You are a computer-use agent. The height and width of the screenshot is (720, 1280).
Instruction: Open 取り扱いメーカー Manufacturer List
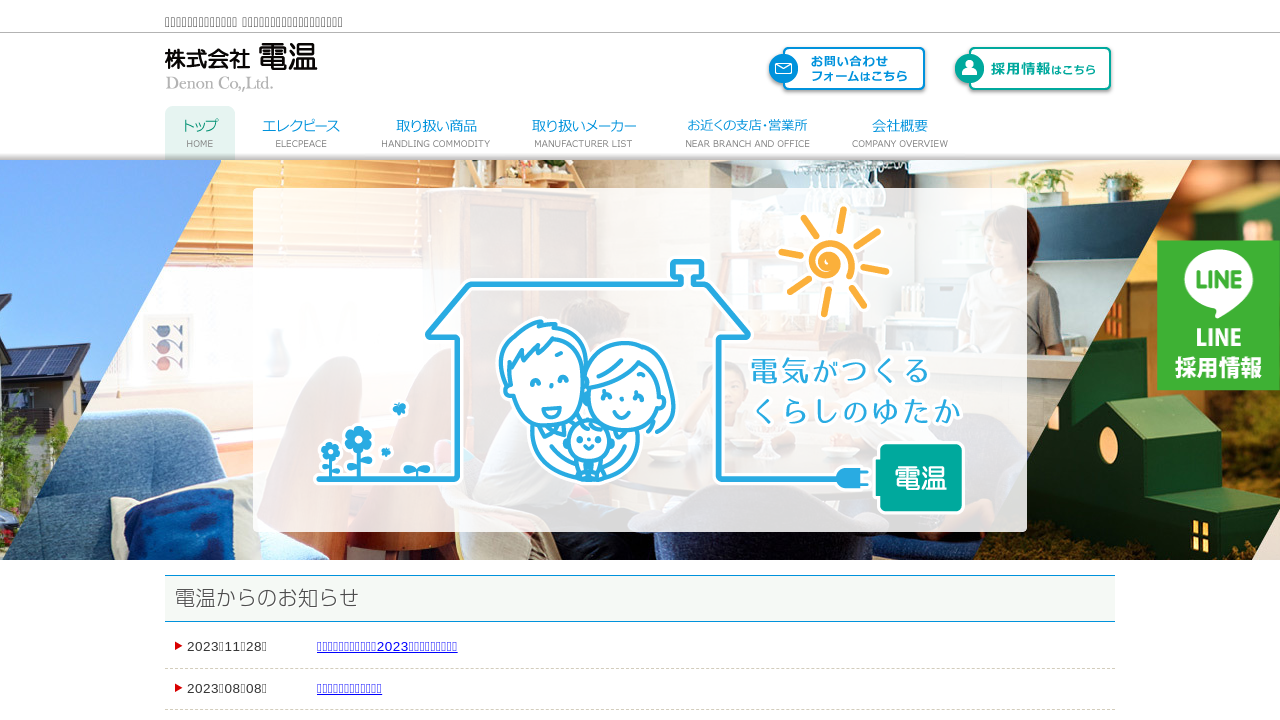584,133
